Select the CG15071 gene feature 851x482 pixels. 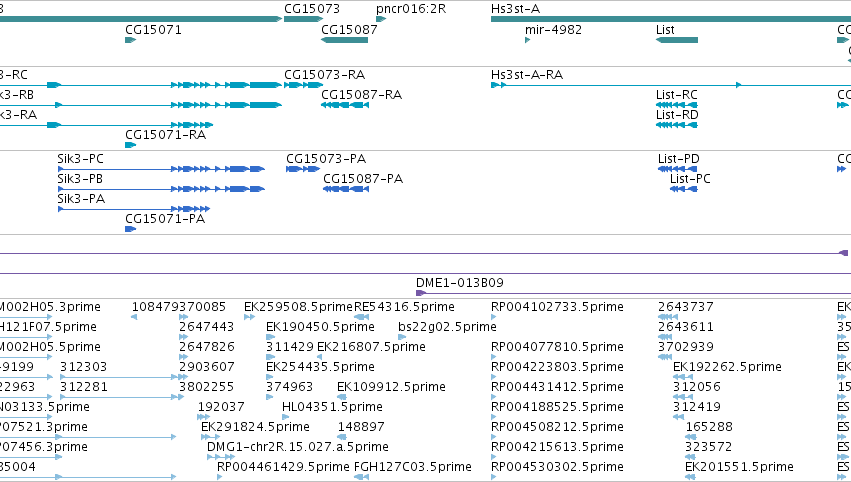[130, 40]
